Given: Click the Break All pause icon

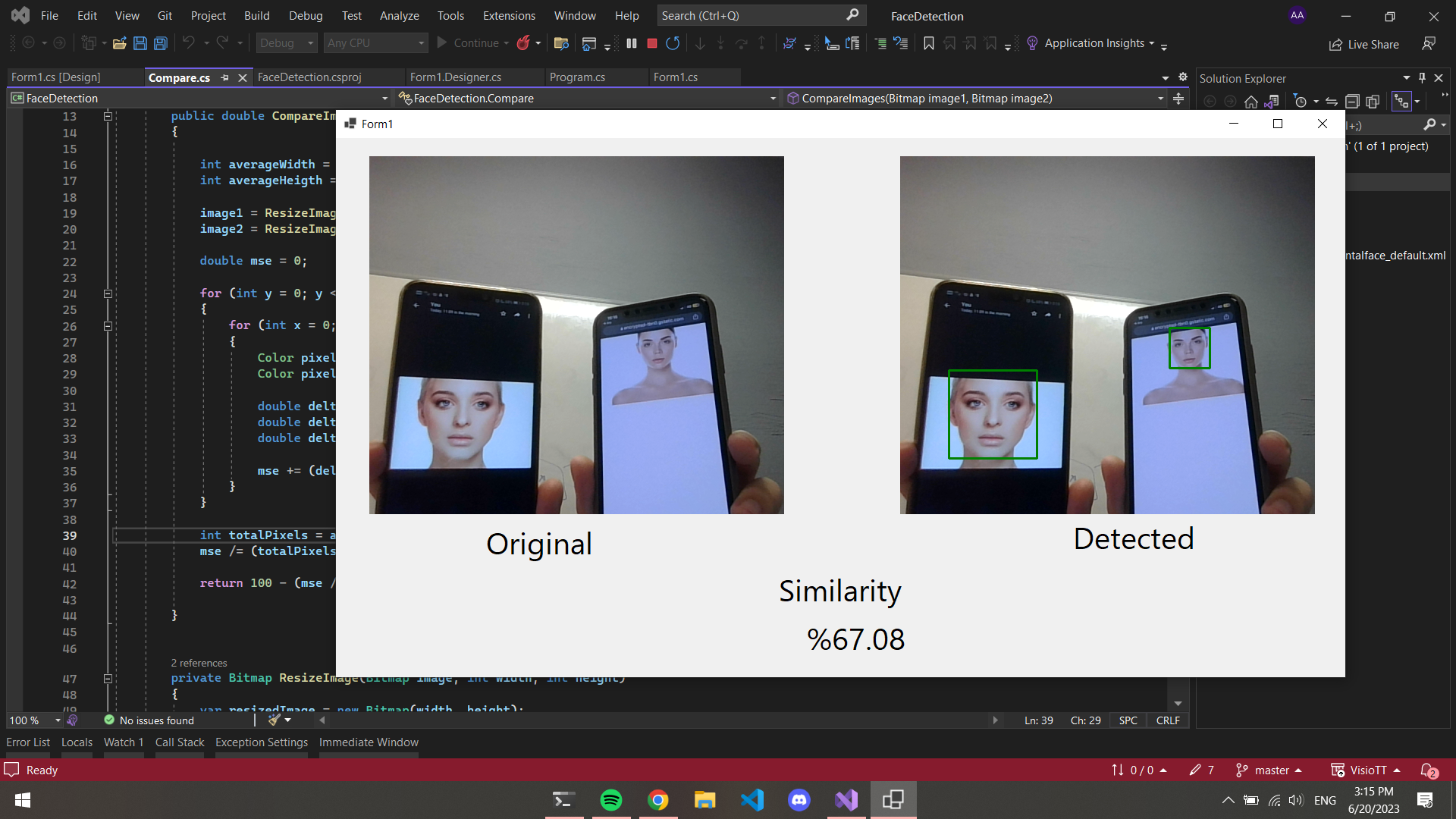Looking at the screenshot, I should 631,43.
